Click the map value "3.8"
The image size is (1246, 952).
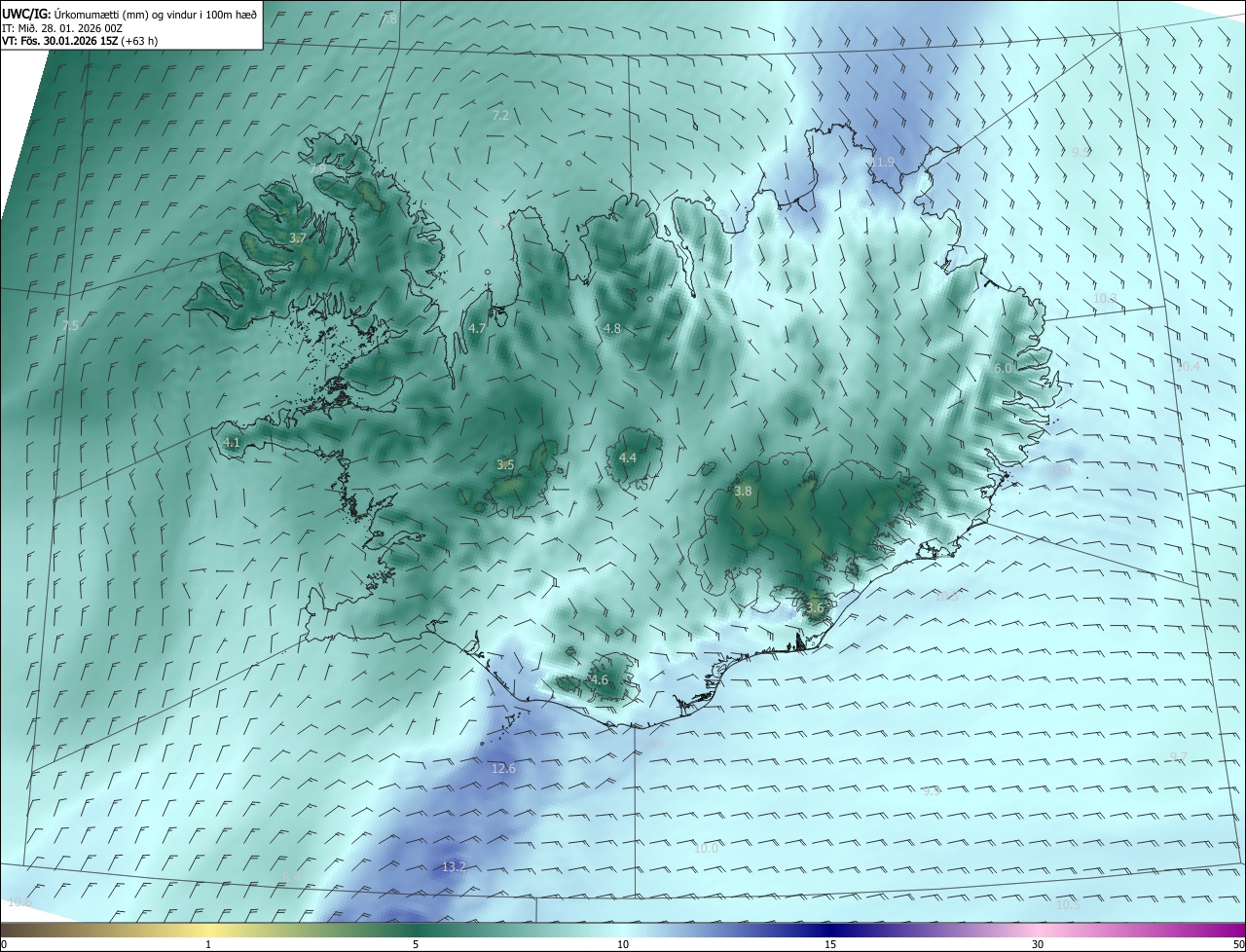pos(743,492)
